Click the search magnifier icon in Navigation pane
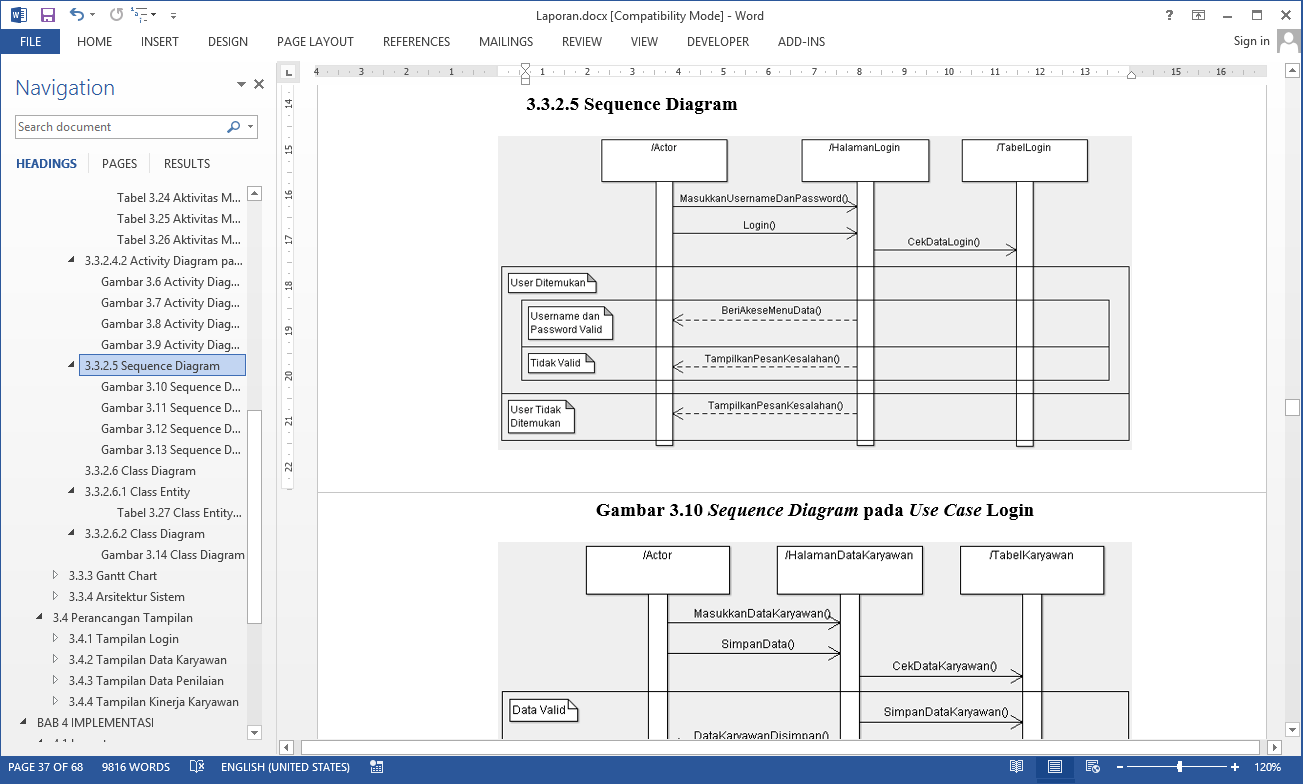Image resolution: width=1303 pixels, height=784 pixels. click(x=233, y=127)
